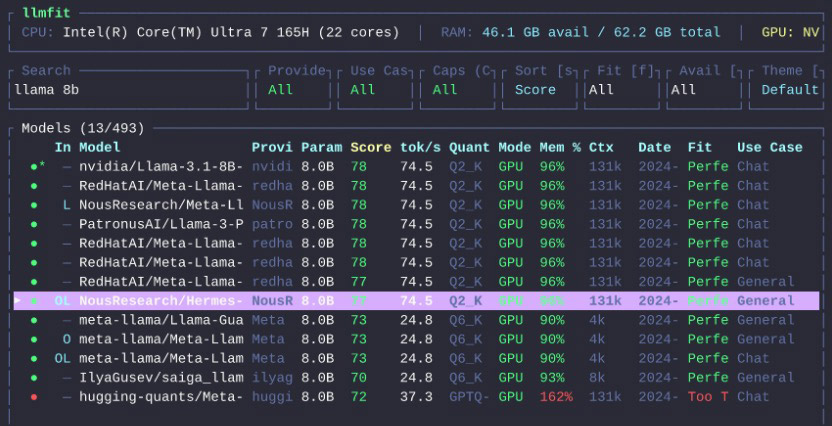
Task: Click the Search field containing 'llama 8b'
Action: [128, 90]
